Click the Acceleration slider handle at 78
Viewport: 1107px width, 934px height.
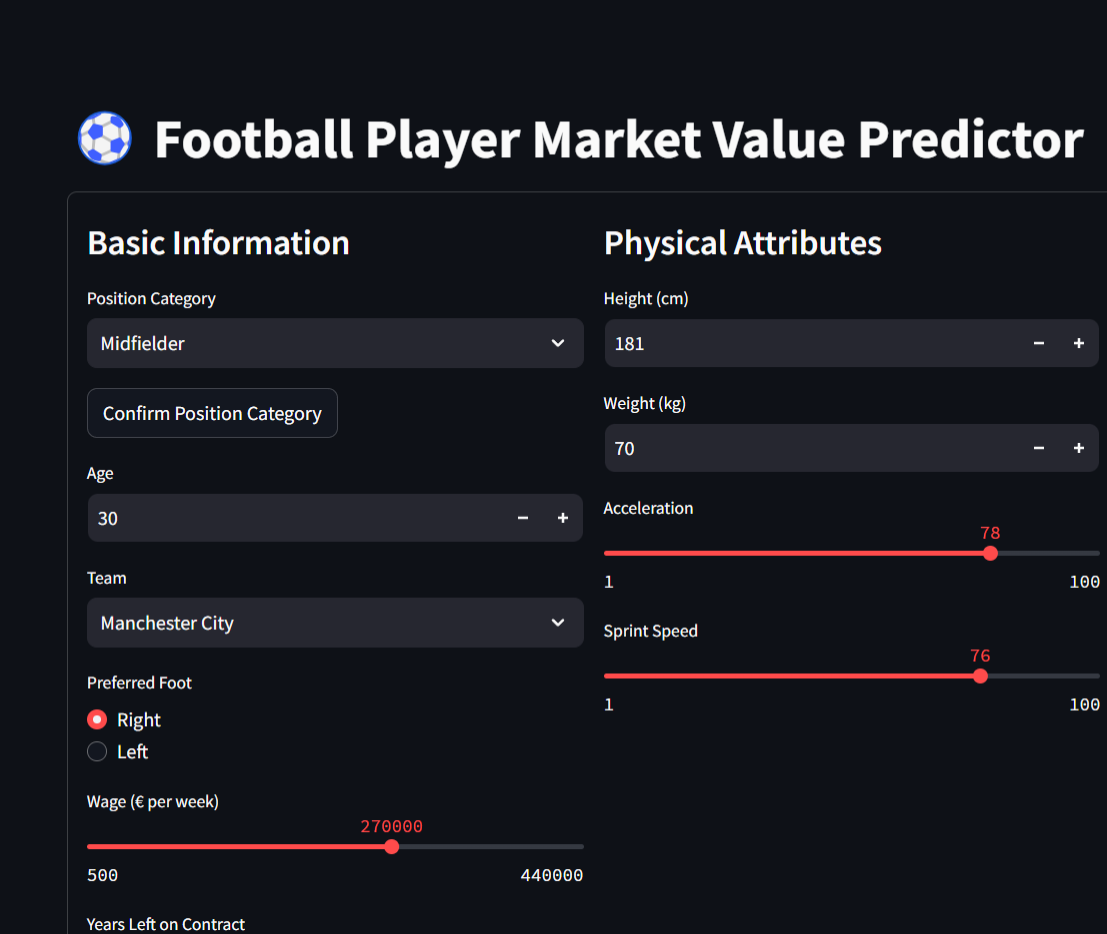(990, 553)
